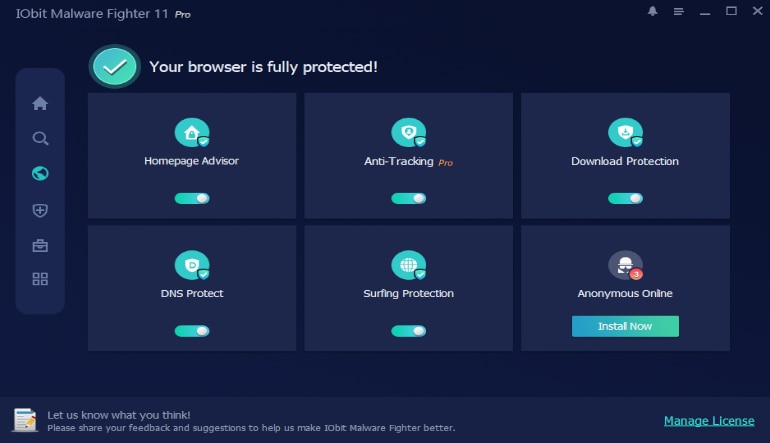Click the DNS Protect icon
The width and height of the screenshot is (770, 443).
pyautogui.click(x=192, y=265)
